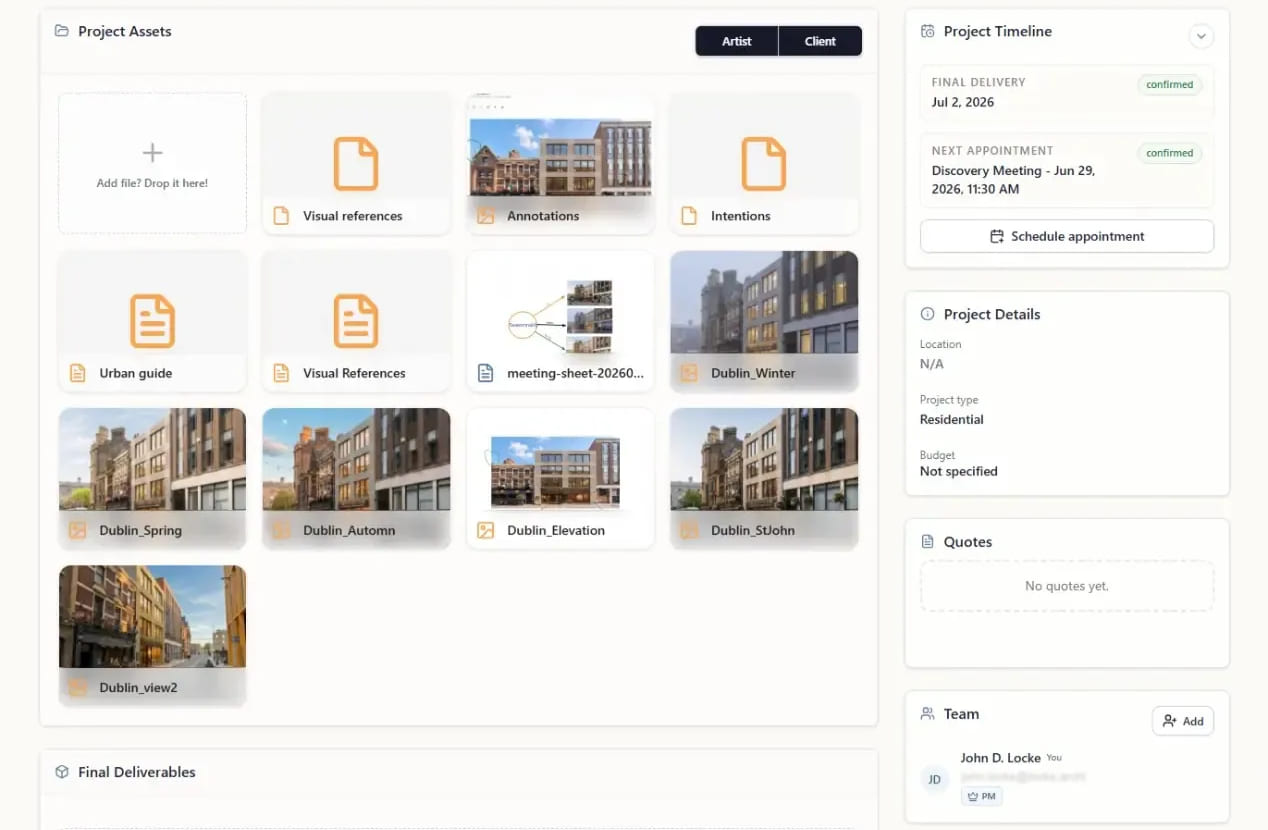Click the Intentions document icon
The image size is (1268, 830).
[763, 164]
